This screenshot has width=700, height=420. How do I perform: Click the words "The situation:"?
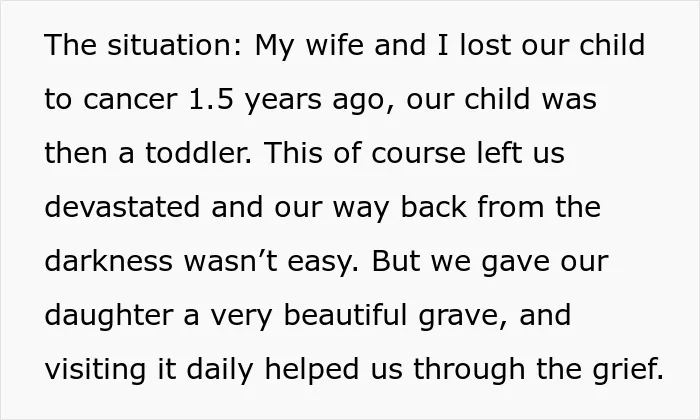coord(143,45)
